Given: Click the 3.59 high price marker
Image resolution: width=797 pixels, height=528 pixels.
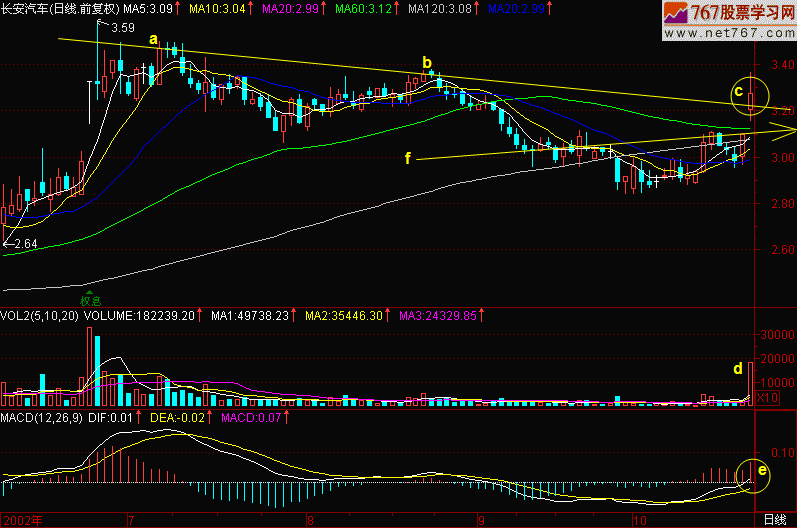Looking at the screenshot, I should 122,28.
